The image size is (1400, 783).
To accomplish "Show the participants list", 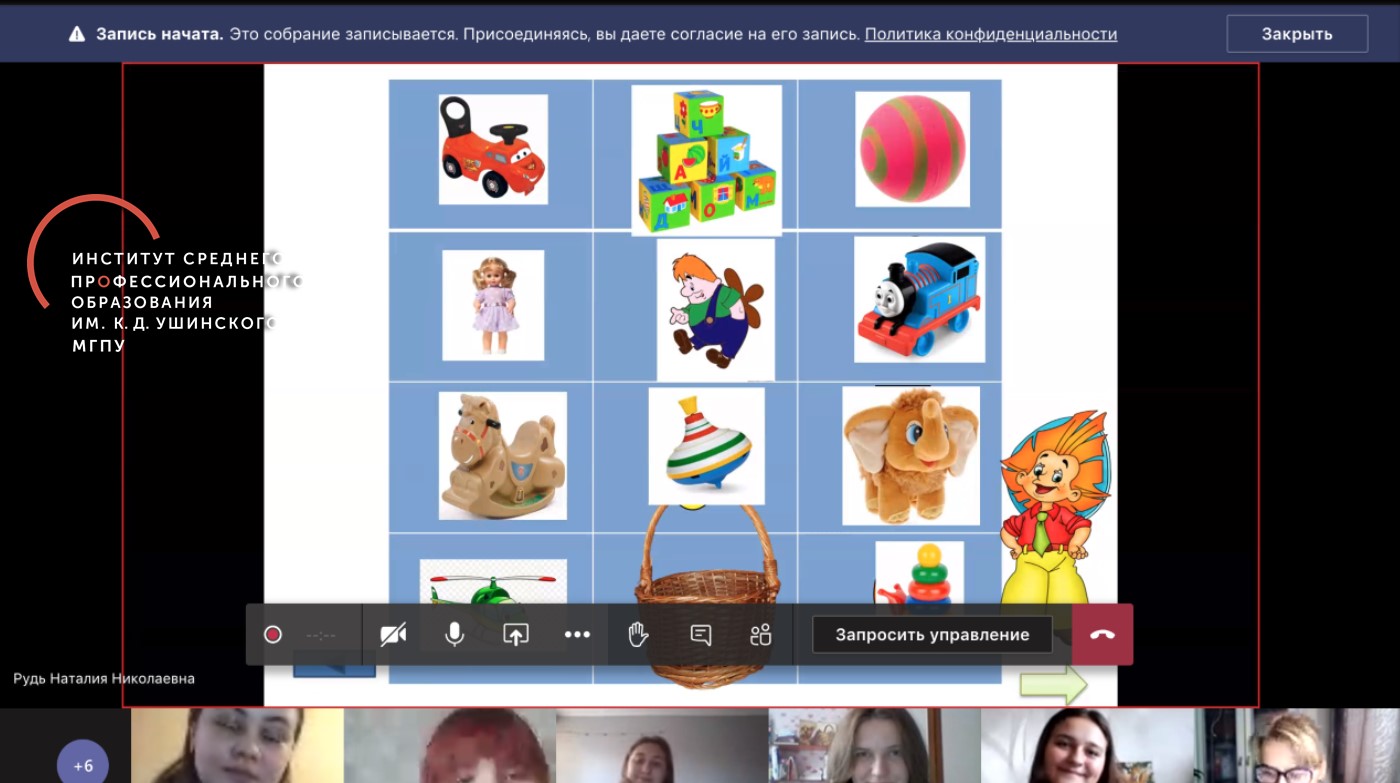I will point(761,635).
